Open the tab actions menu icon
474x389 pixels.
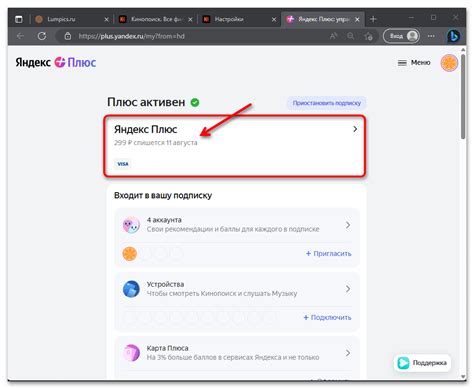(x=19, y=19)
